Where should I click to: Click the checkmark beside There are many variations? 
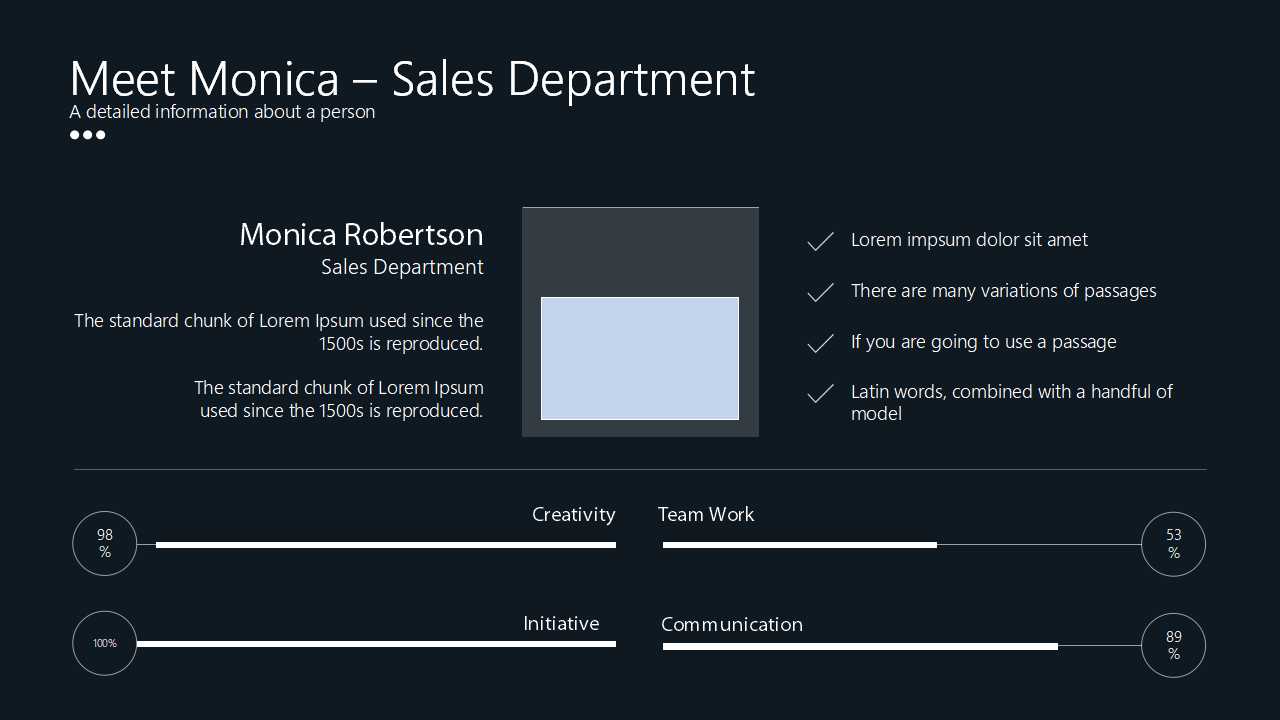point(820,292)
